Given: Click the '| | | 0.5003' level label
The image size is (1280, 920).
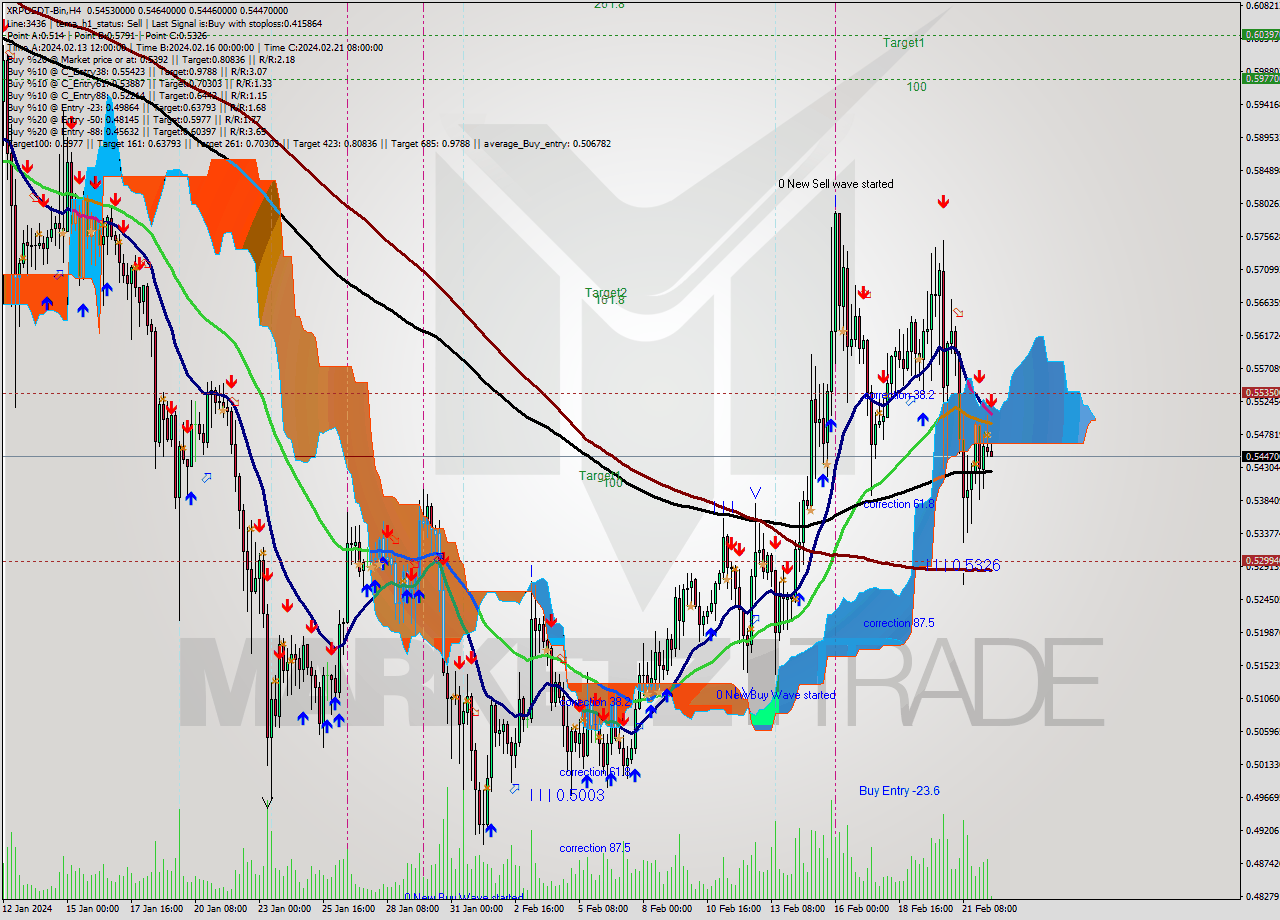Looking at the screenshot, I should [567, 795].
